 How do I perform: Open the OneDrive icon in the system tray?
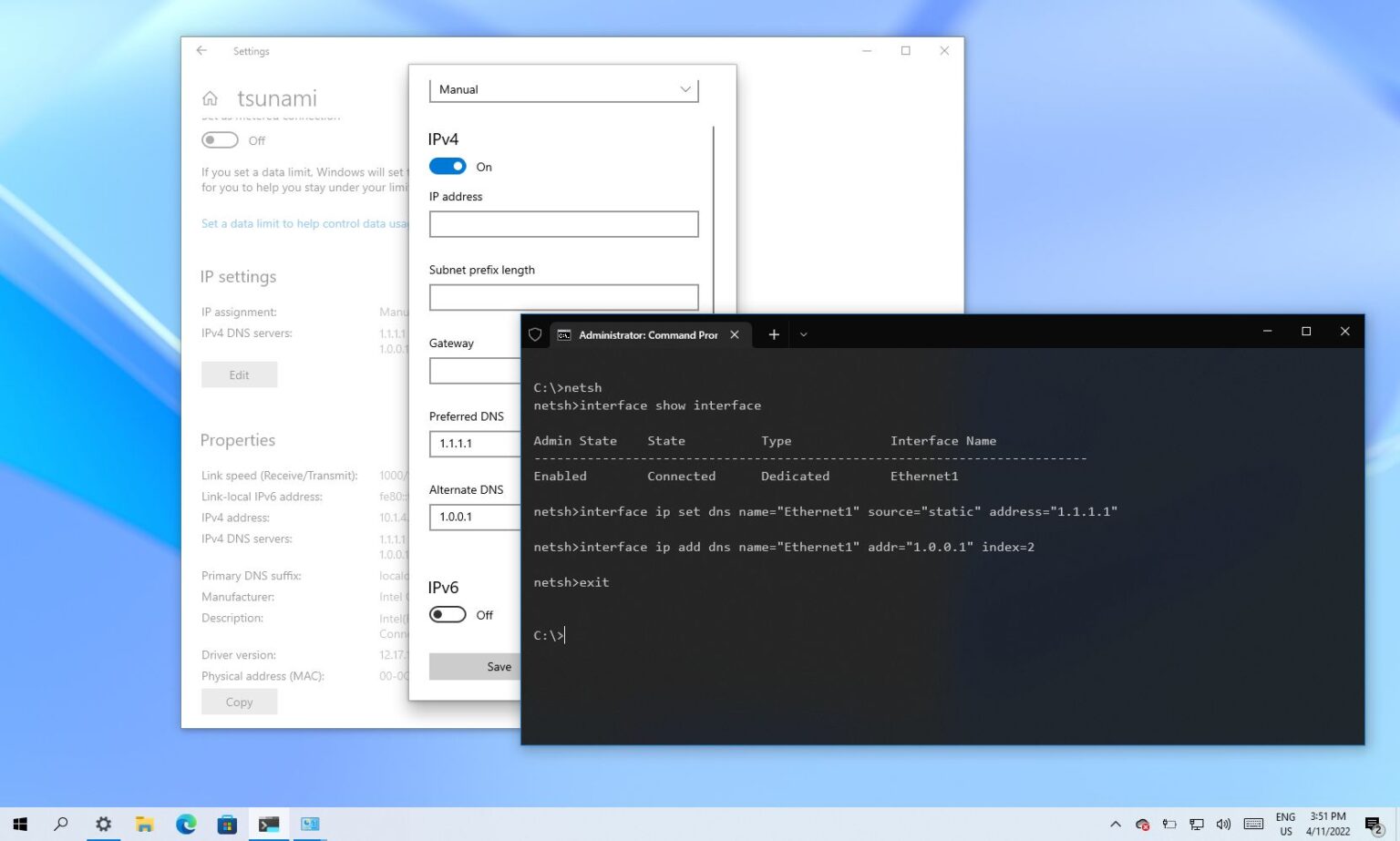(1142, 825)
